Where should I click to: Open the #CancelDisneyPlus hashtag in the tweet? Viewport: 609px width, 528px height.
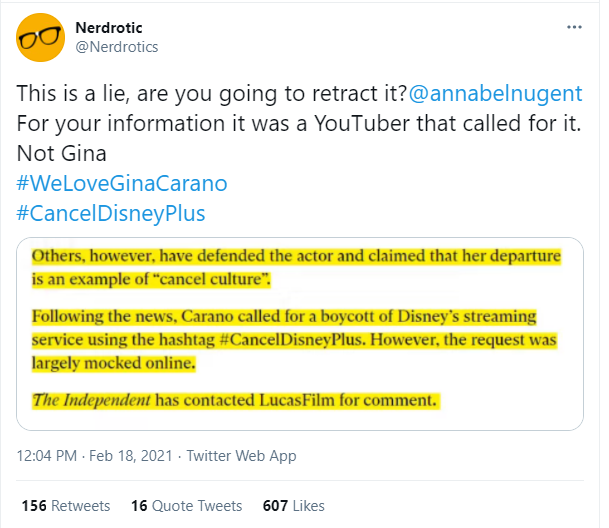point(112,214)
